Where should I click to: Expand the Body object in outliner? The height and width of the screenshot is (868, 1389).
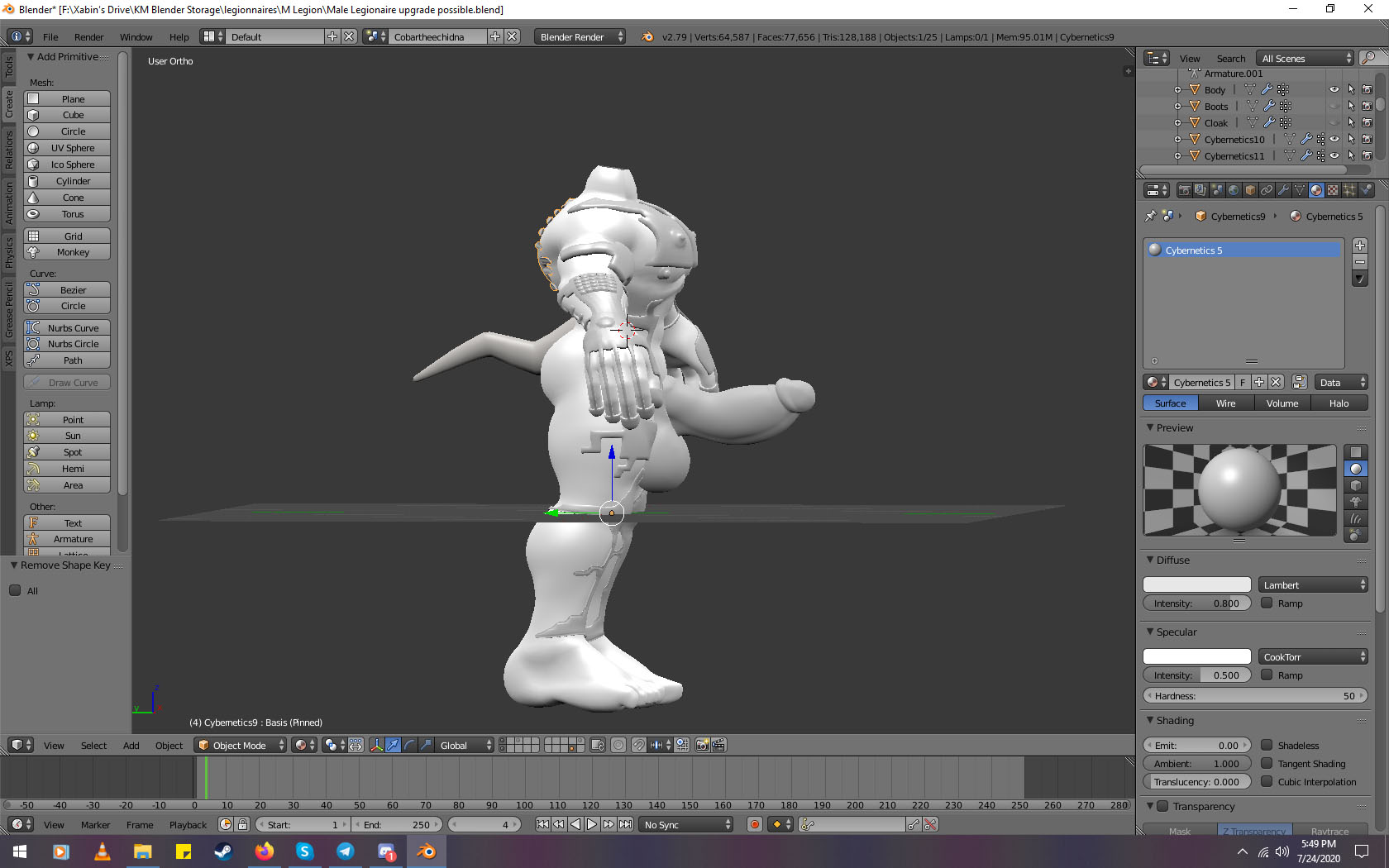1177,89
